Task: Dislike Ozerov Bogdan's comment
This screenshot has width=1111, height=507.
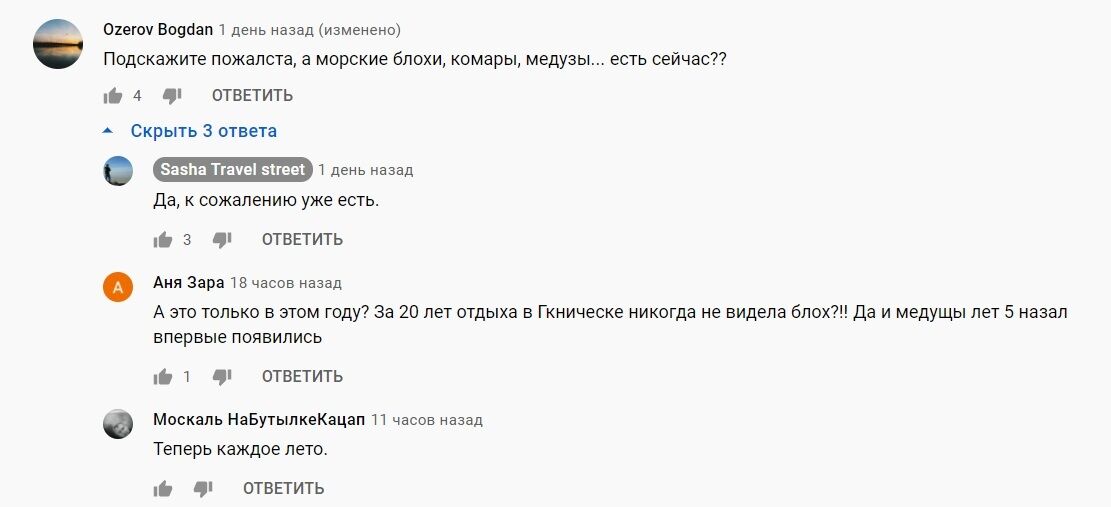Action: click(172, 96)
